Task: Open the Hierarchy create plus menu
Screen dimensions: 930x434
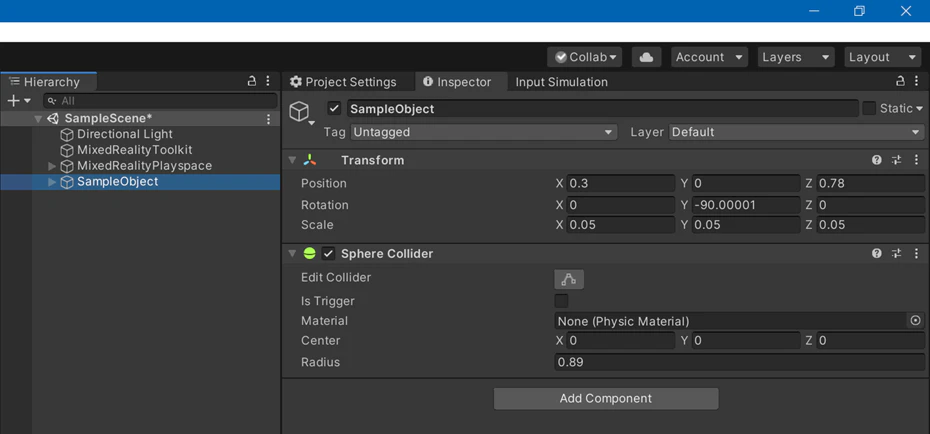Action: coord(18,101)
